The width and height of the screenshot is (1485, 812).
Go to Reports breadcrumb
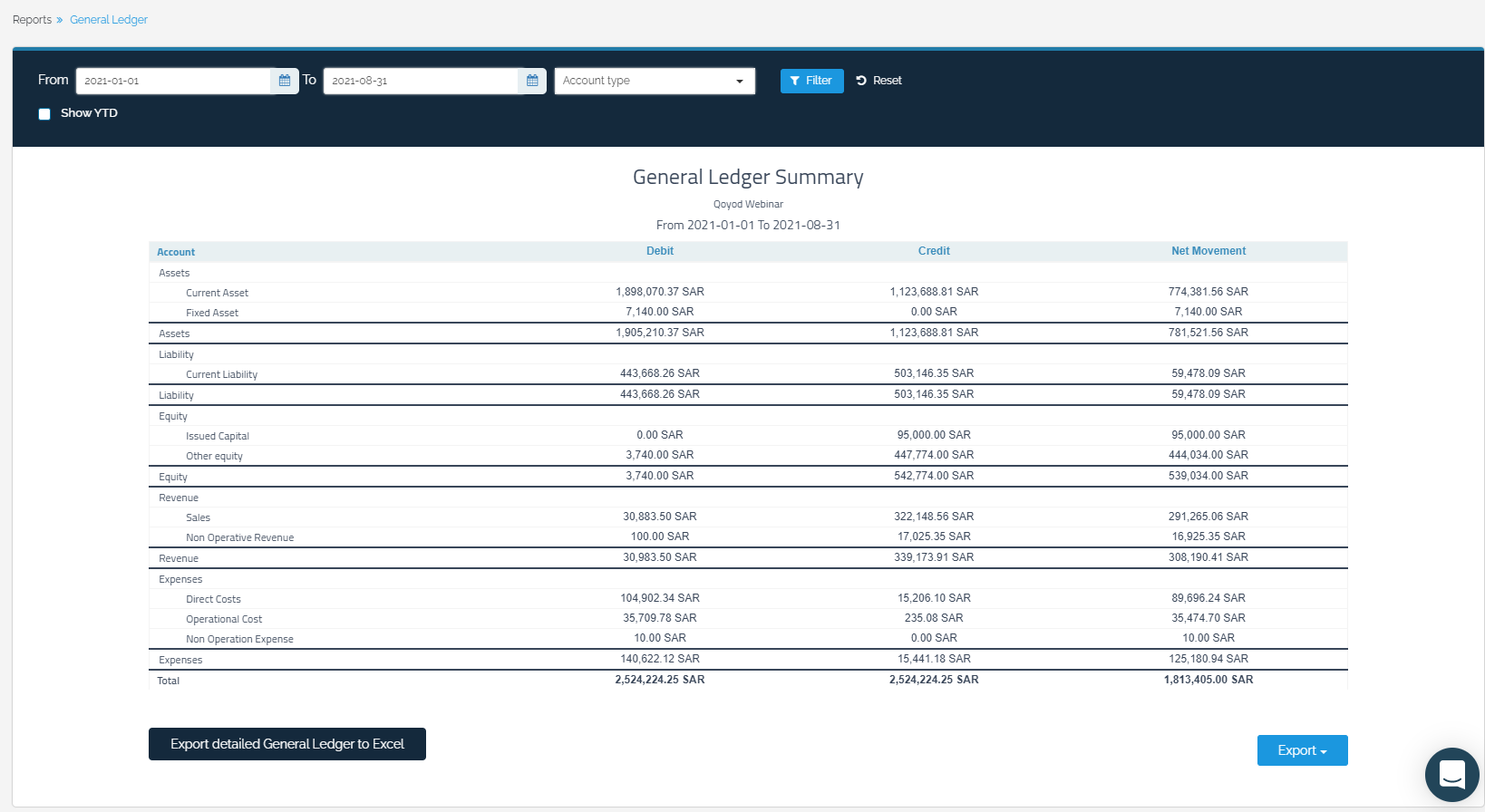pos(32,20)
